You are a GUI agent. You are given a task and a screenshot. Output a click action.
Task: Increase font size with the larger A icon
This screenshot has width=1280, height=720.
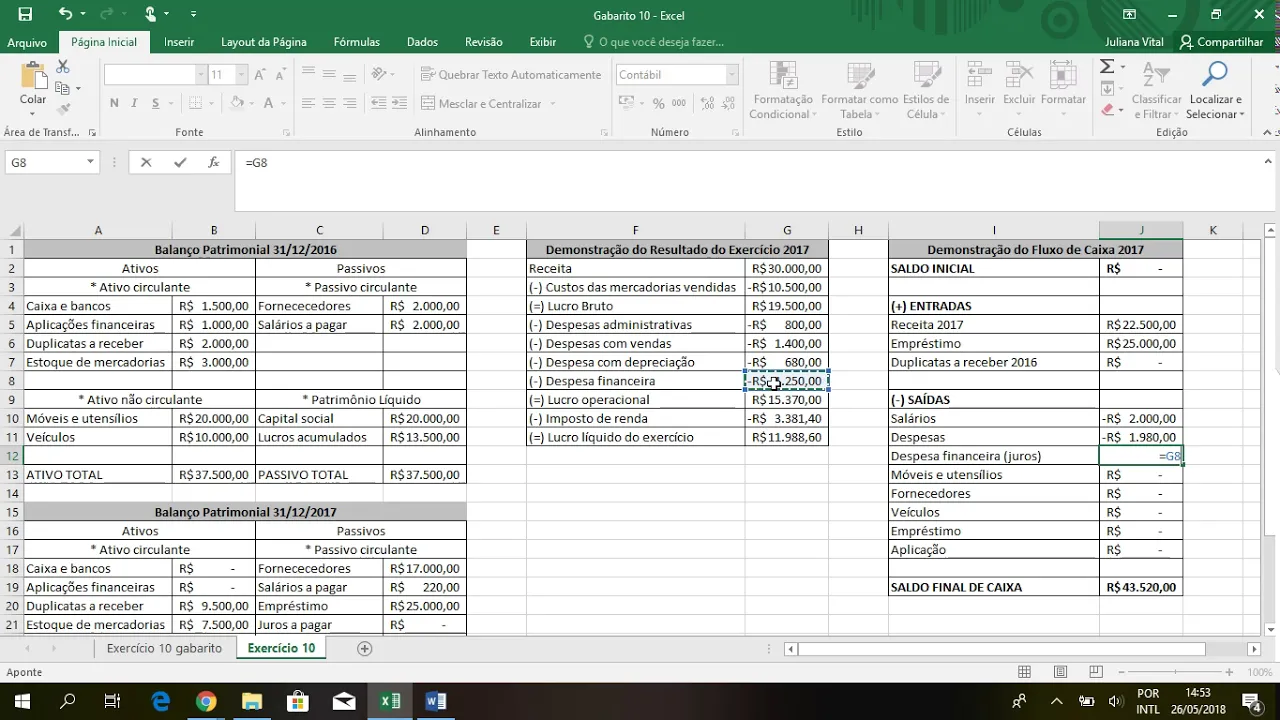point(259,75)
